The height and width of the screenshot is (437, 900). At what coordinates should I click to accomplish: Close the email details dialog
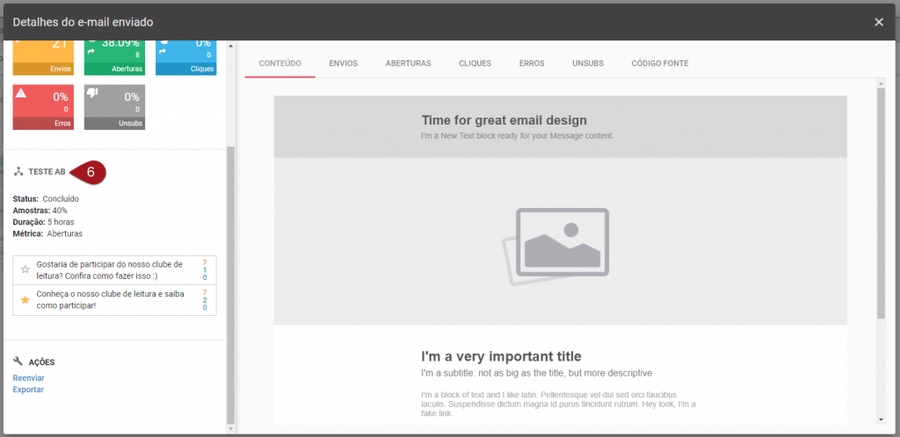[x=879, y=22]
